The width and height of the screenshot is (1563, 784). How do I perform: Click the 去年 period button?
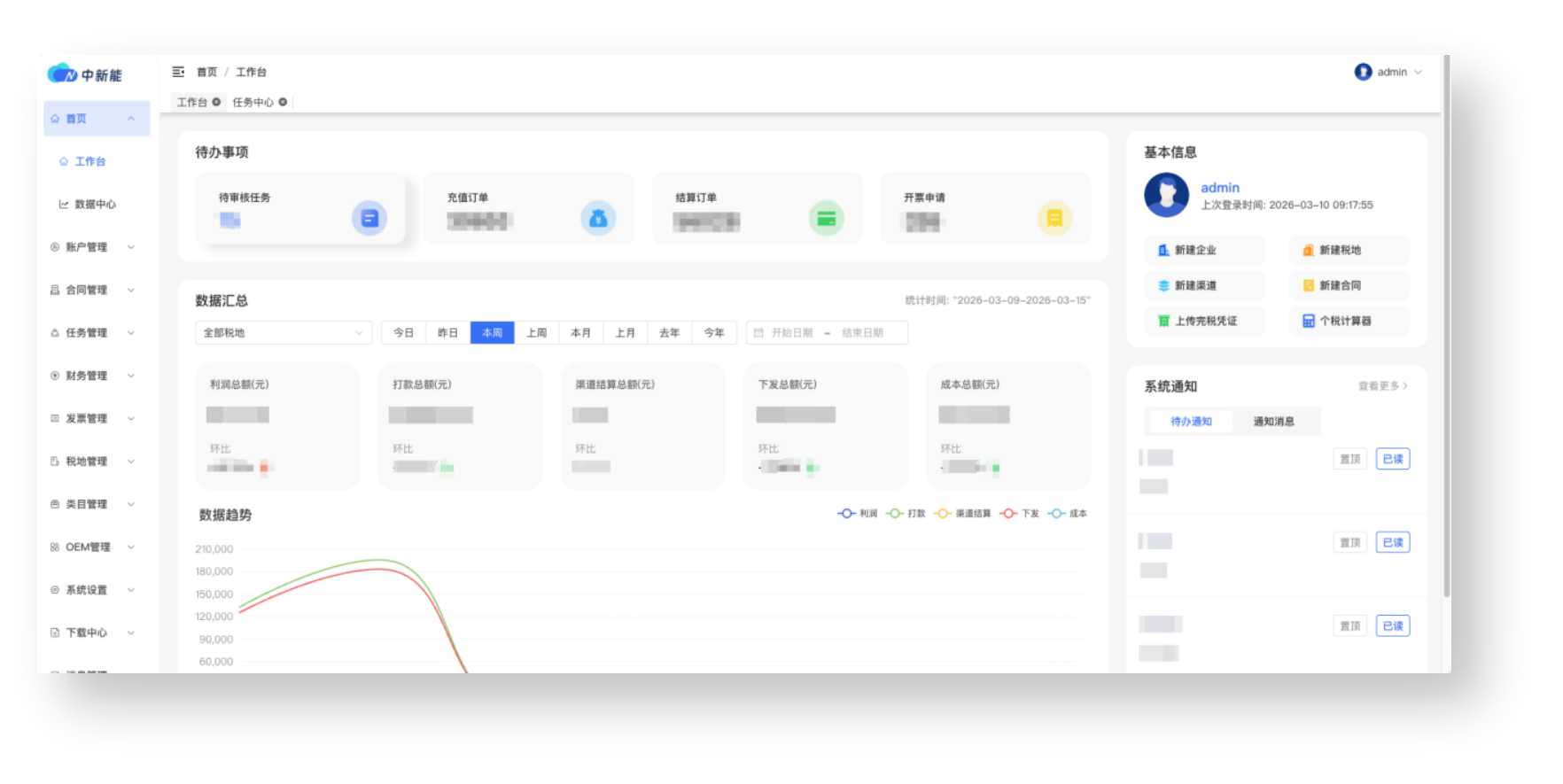[x=669, y=333]
